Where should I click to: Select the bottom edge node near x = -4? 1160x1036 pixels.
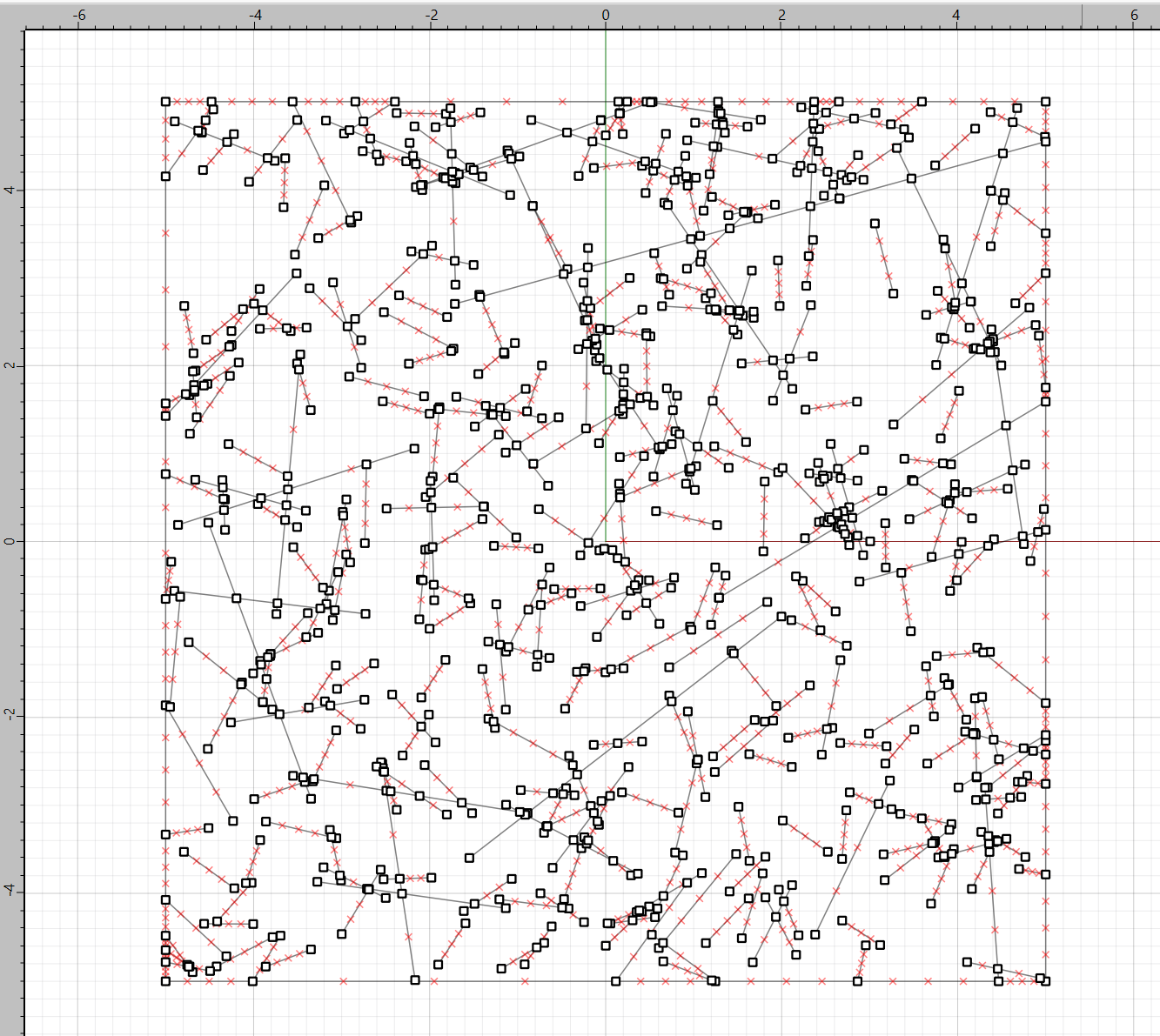coord(252,981)
